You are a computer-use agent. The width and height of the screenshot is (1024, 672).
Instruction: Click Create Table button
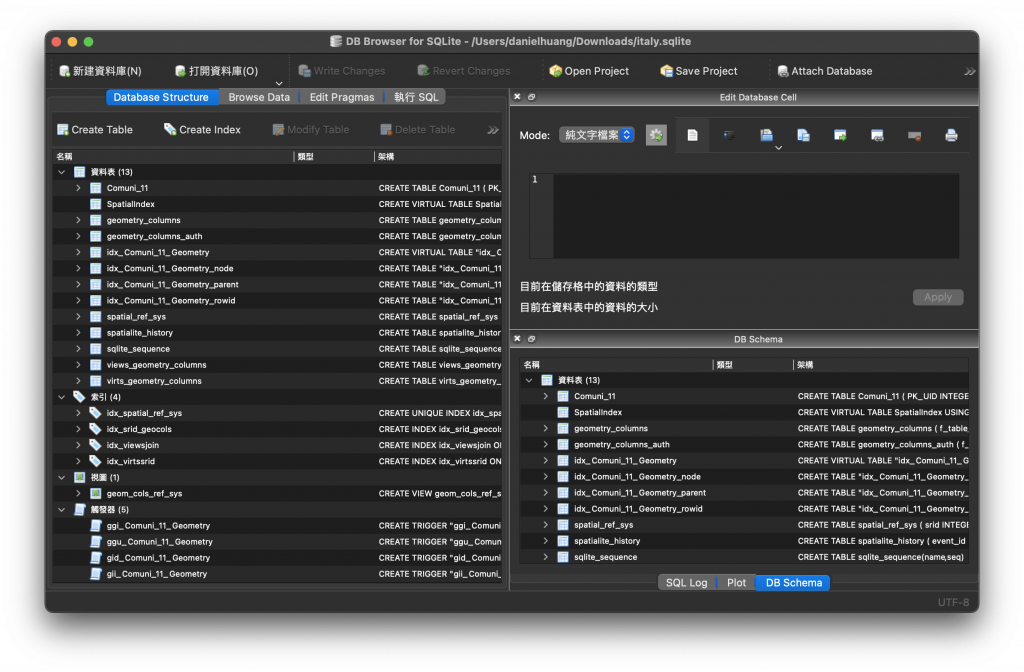(95, 129)
